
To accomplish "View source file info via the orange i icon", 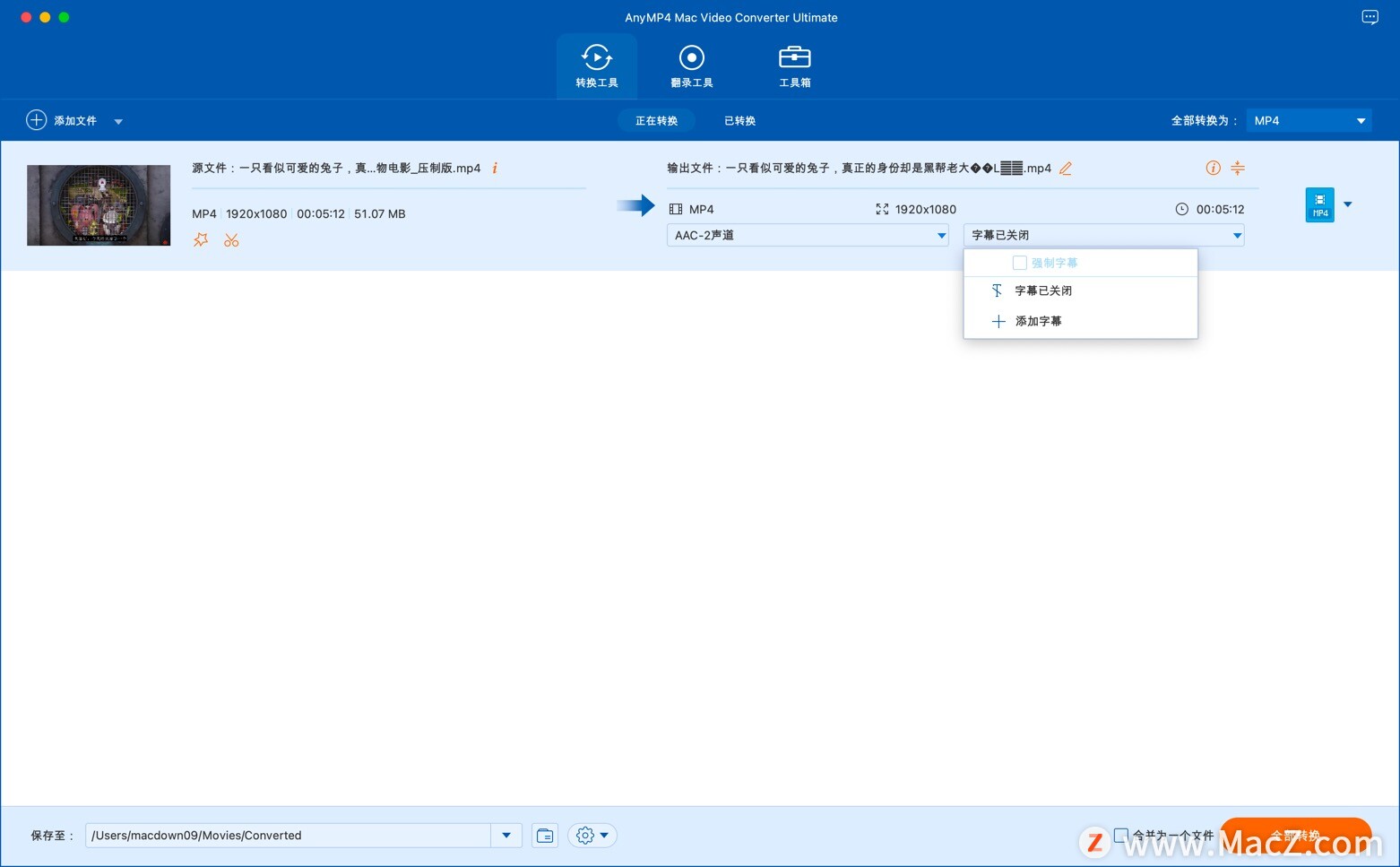I will coord(495,168).
